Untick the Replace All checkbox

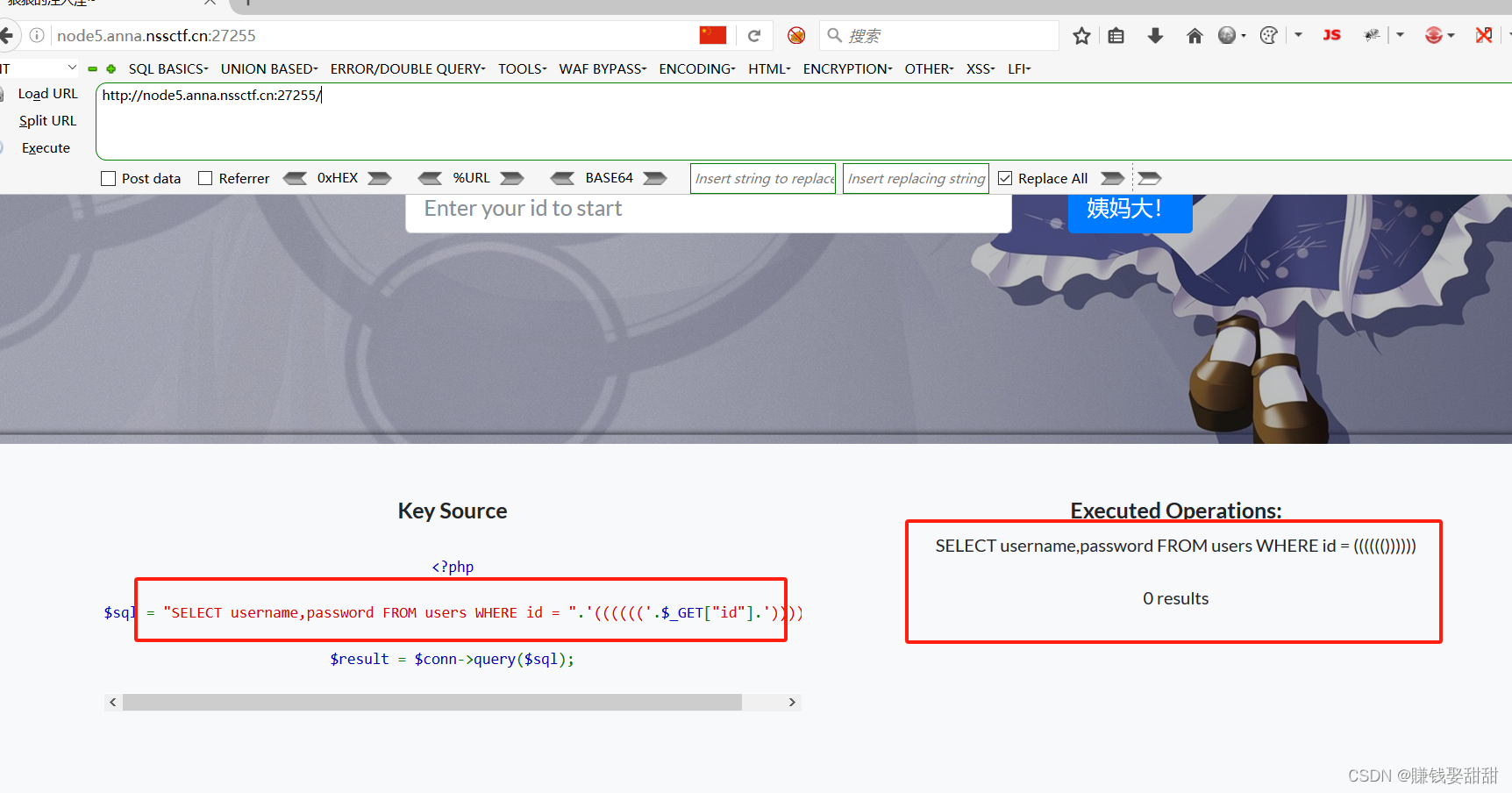[x=1005, y=178]
